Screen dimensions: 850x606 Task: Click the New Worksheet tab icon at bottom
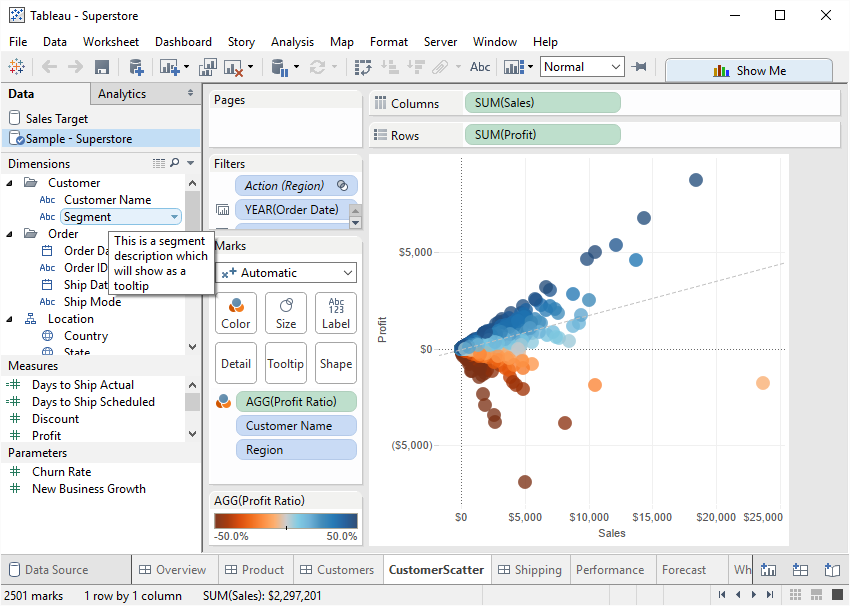(x=768, y=570)
